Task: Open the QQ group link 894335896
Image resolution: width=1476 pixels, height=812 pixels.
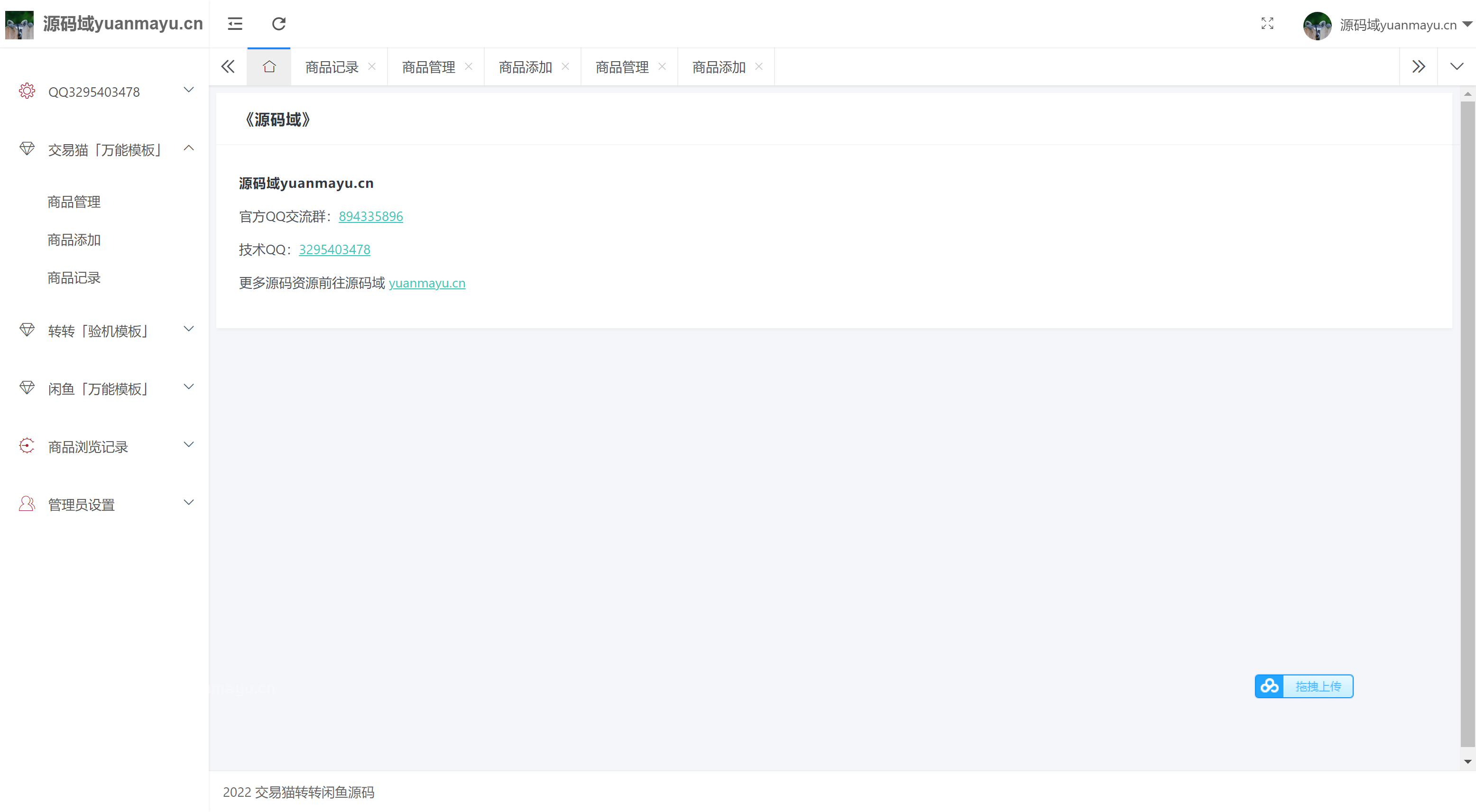Action: coord(371,217)
